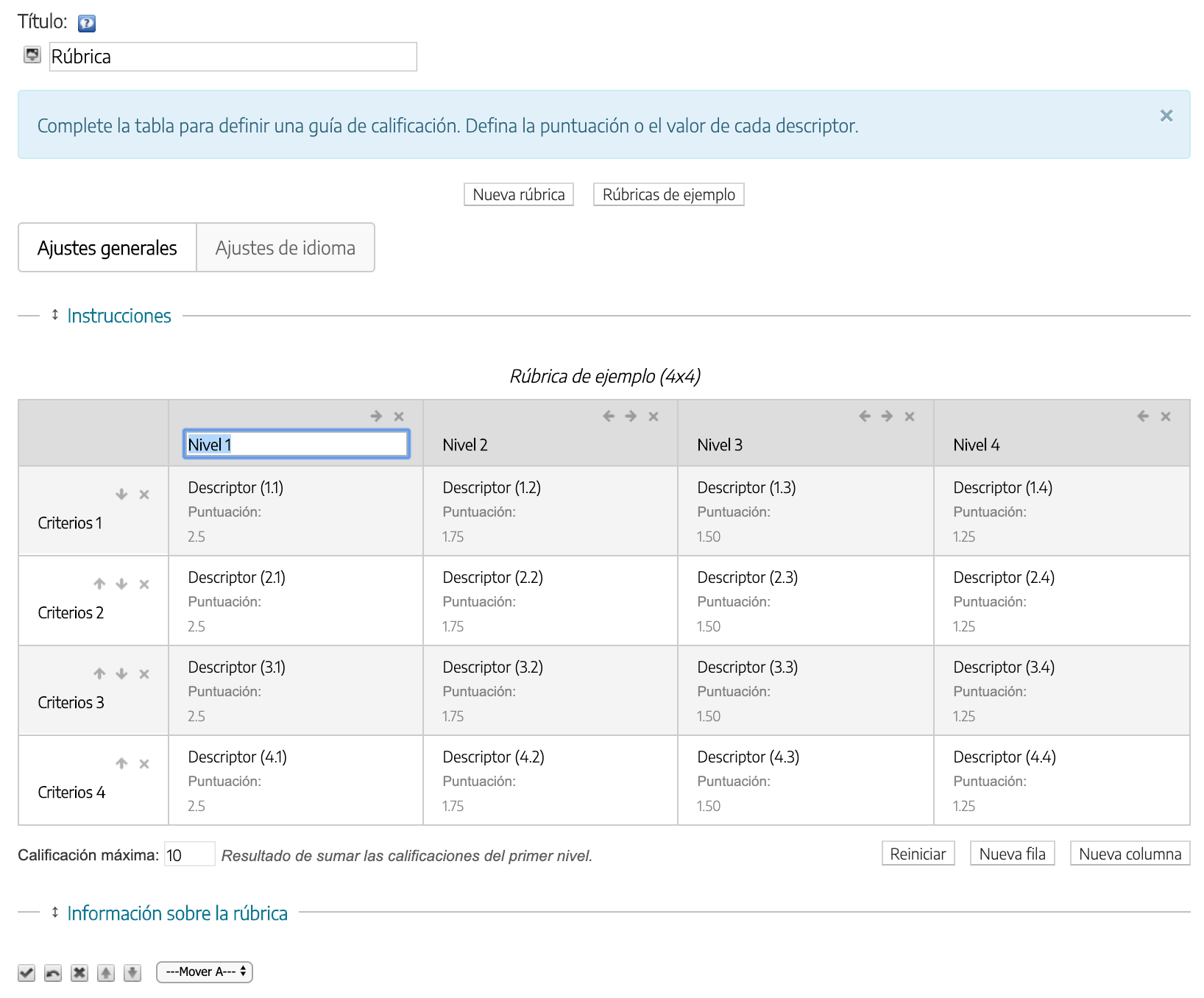
Task: Click the Nueva rúbrica button
Action: coord(518,195)
